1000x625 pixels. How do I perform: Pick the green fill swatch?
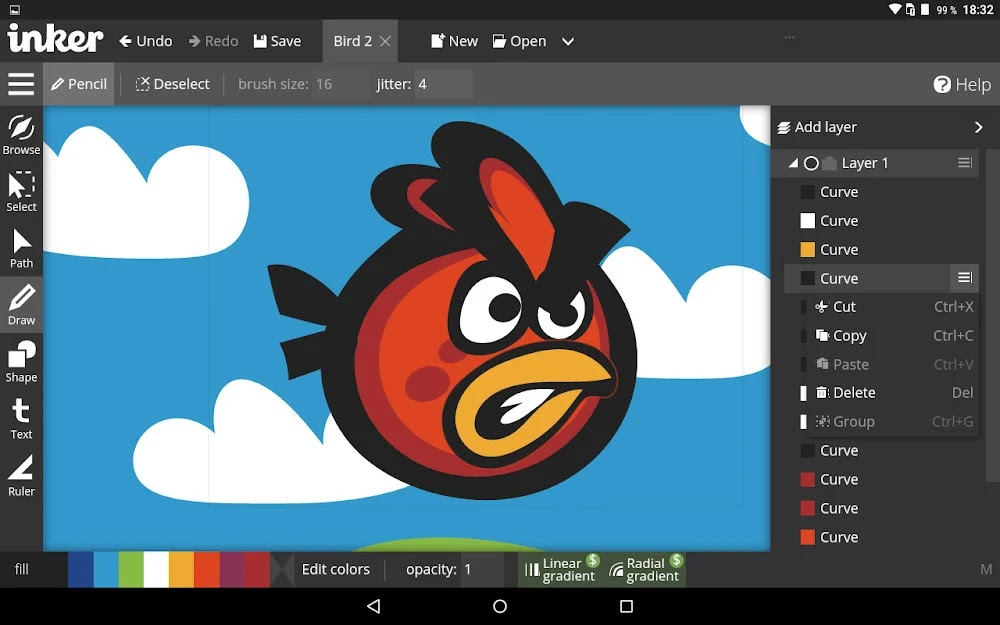131,570
